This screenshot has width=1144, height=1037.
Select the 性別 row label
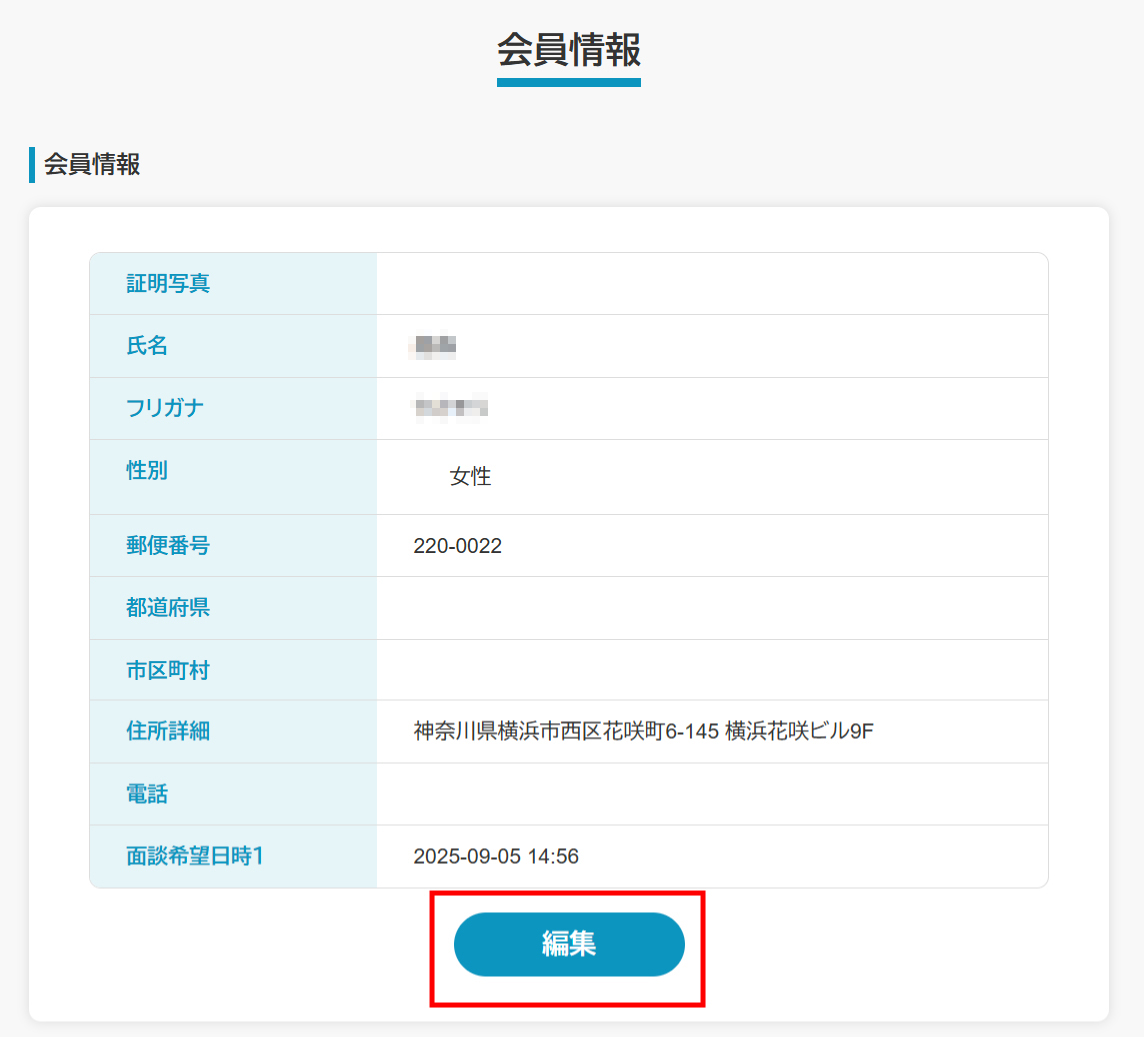pos(147,470)
